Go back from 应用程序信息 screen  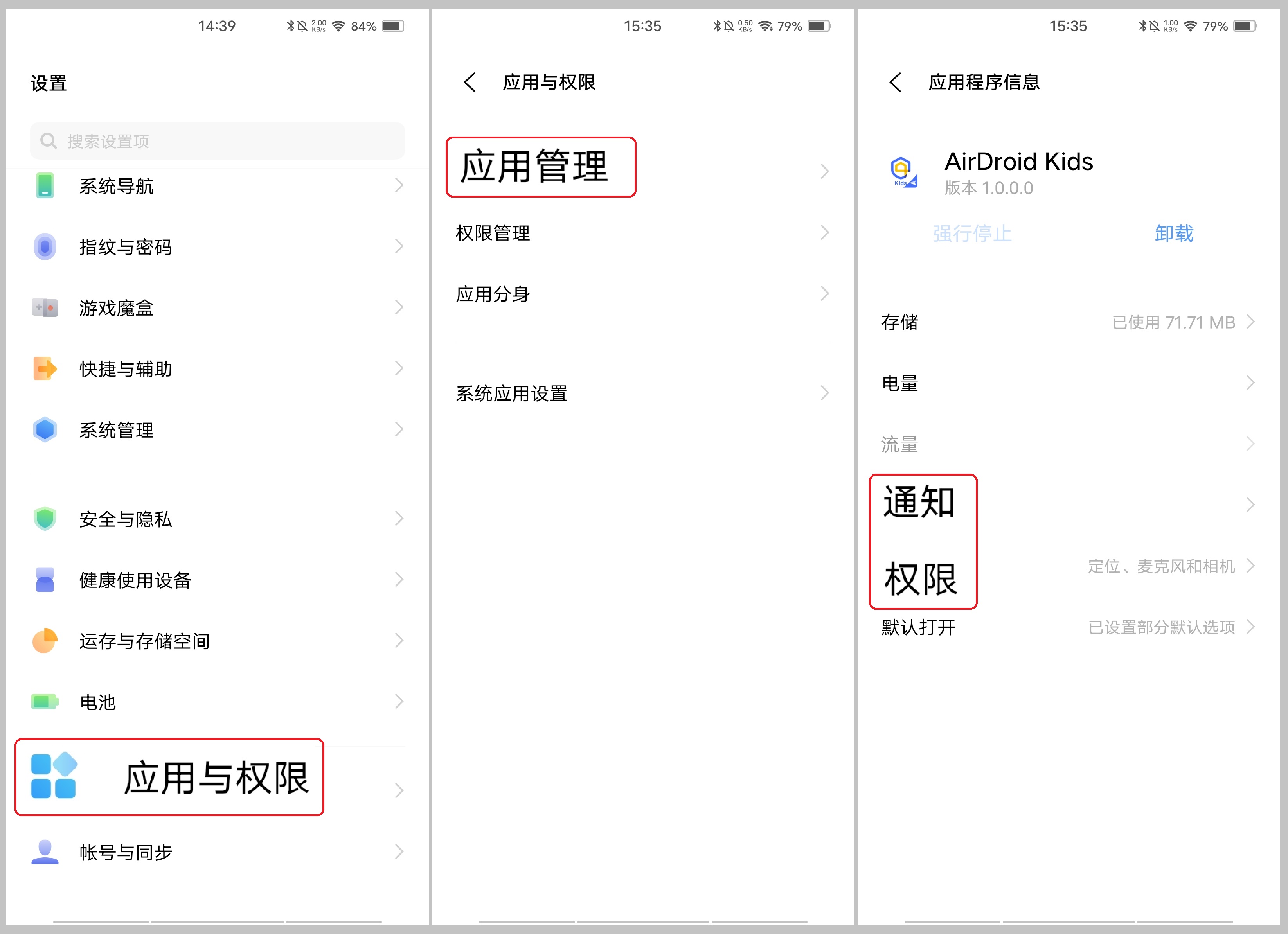tap(895, 82)
